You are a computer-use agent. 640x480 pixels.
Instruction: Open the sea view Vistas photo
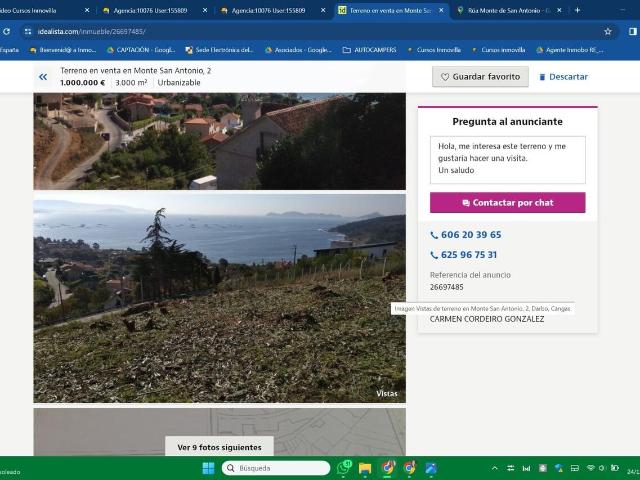tap(220, 298)
